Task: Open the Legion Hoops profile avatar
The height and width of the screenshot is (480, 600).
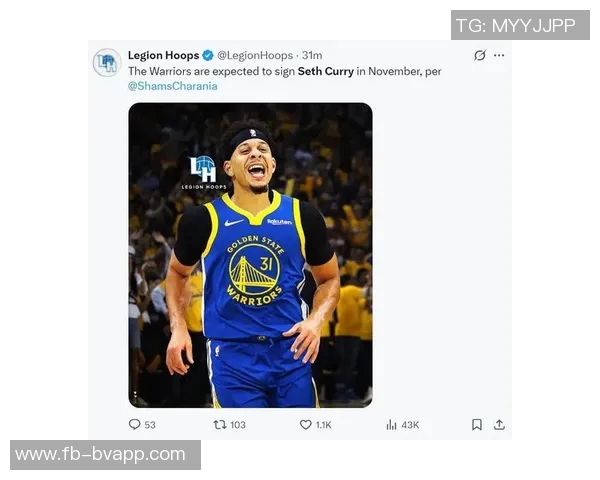Action: [107, 63]
